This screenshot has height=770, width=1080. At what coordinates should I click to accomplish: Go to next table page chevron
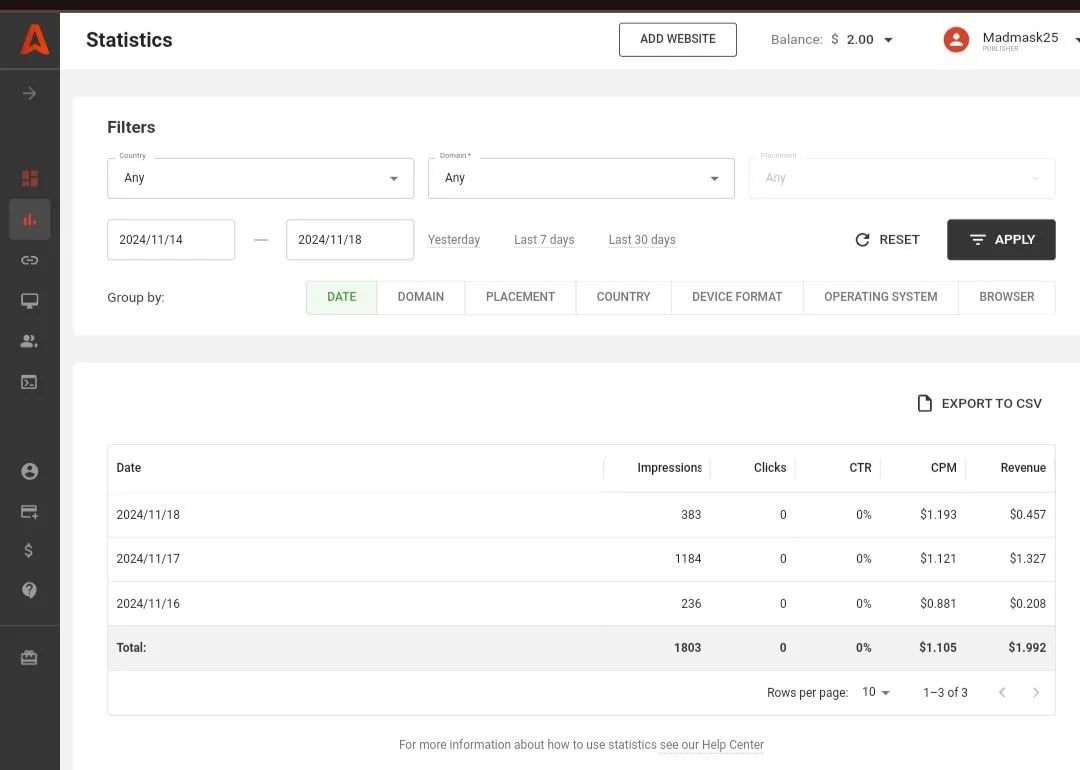[x=1036, y=693]
